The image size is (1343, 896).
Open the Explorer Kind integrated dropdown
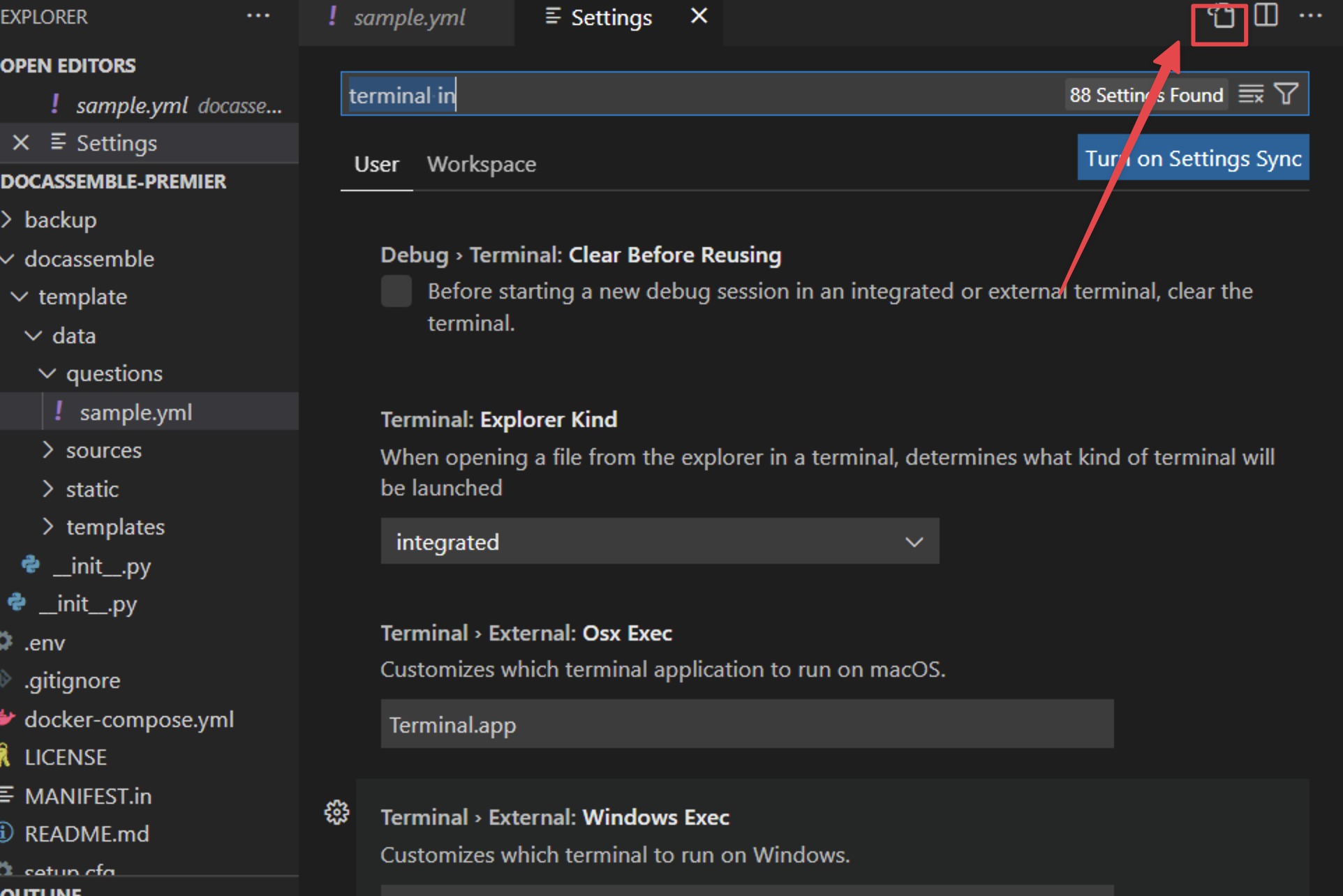660,542
